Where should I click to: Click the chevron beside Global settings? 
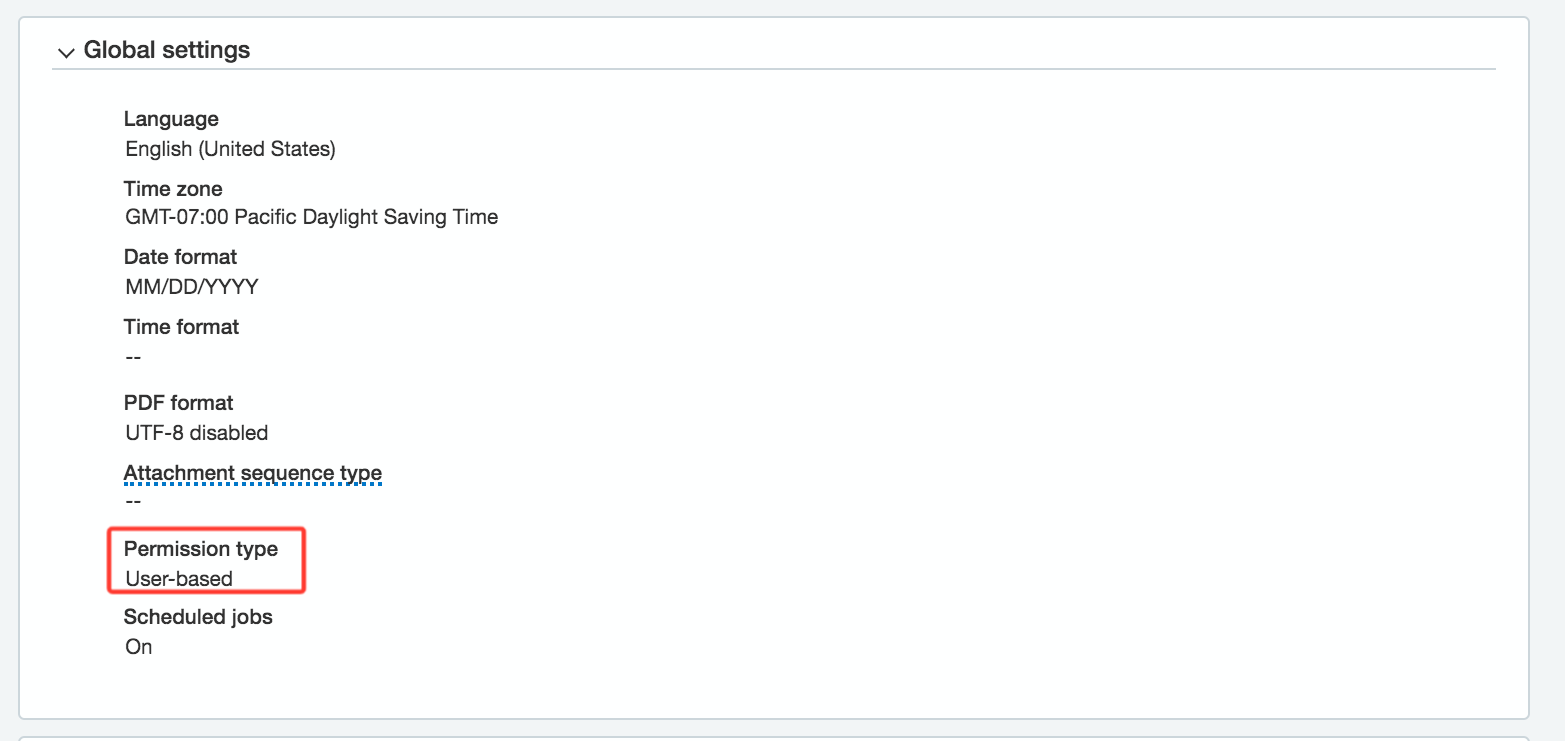[x=66, y=52]
